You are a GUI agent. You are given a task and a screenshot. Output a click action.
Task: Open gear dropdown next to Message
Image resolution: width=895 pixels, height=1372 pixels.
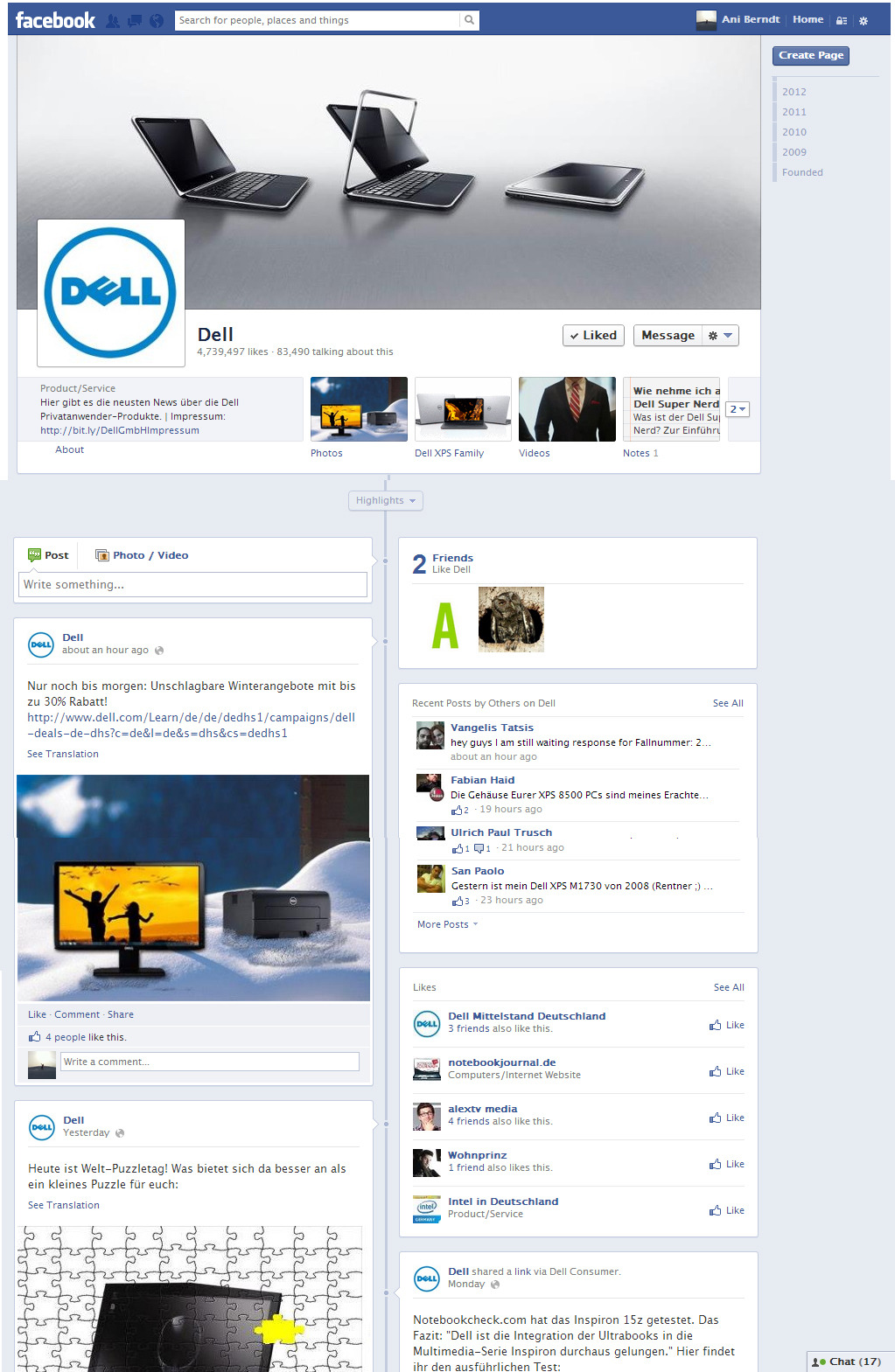pos(721,336)
